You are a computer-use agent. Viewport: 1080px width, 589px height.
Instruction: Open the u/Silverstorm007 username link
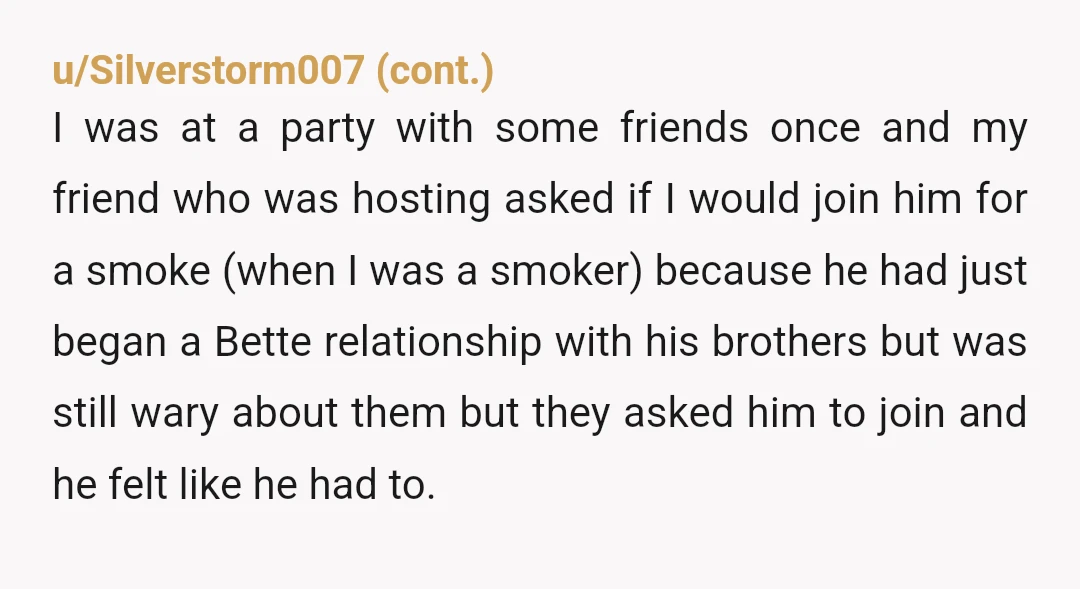point(208,70)
